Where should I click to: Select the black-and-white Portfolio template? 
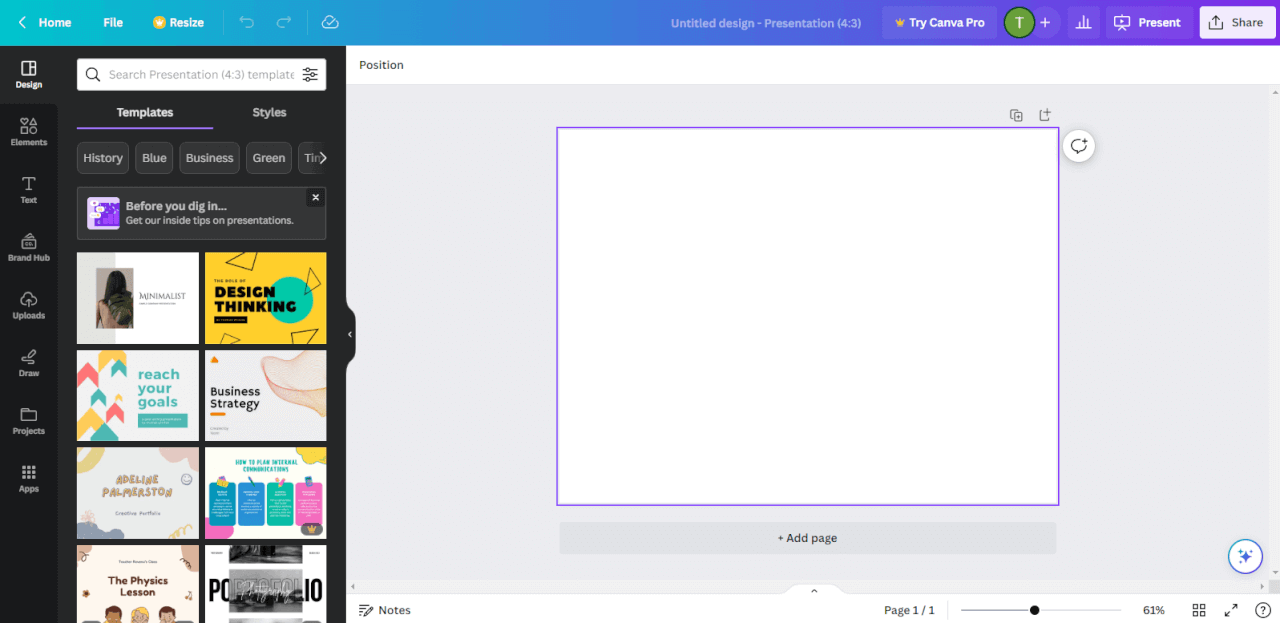[265, 584]
